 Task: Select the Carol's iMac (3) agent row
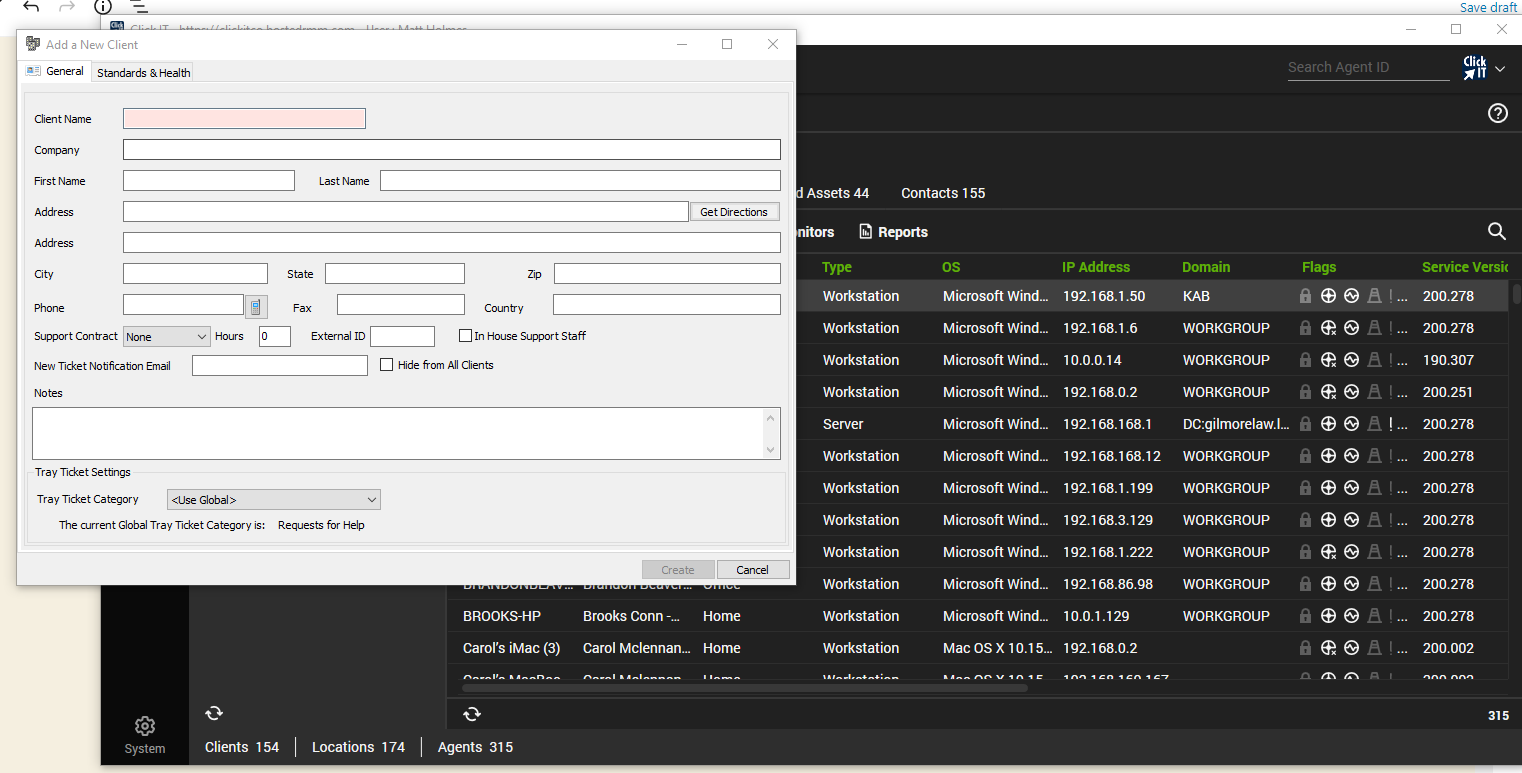(x=978, y=648)
